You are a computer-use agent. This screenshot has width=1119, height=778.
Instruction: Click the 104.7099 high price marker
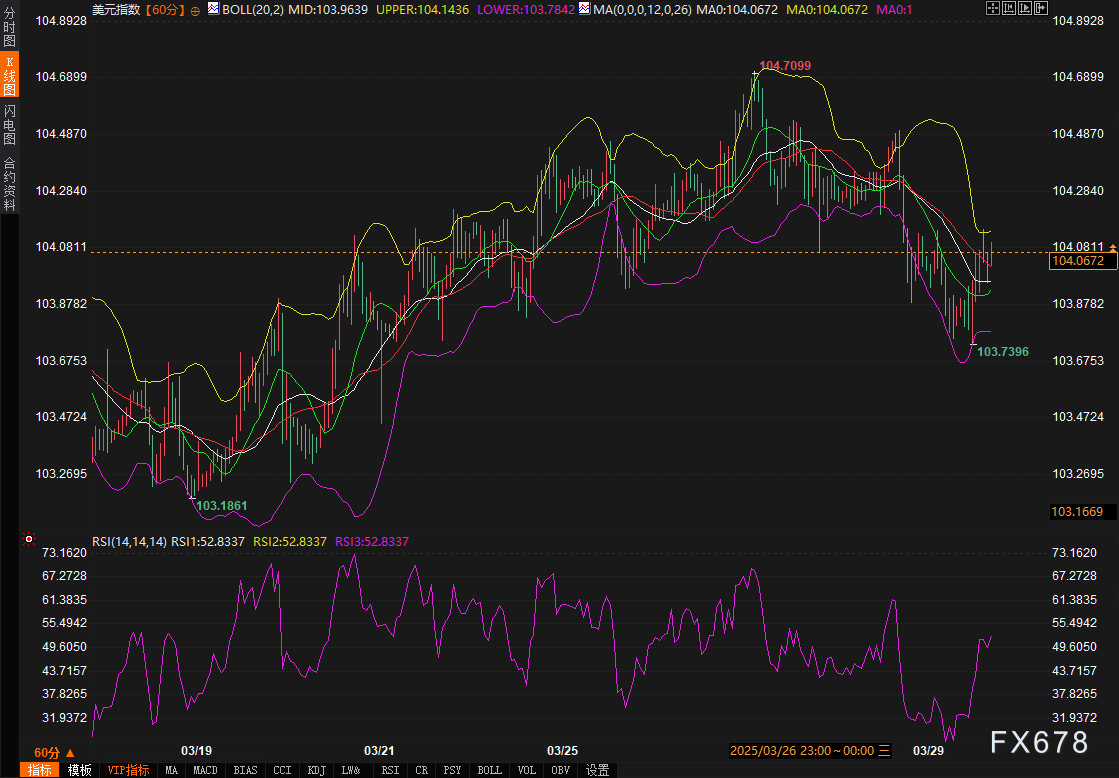coord(784,66)
